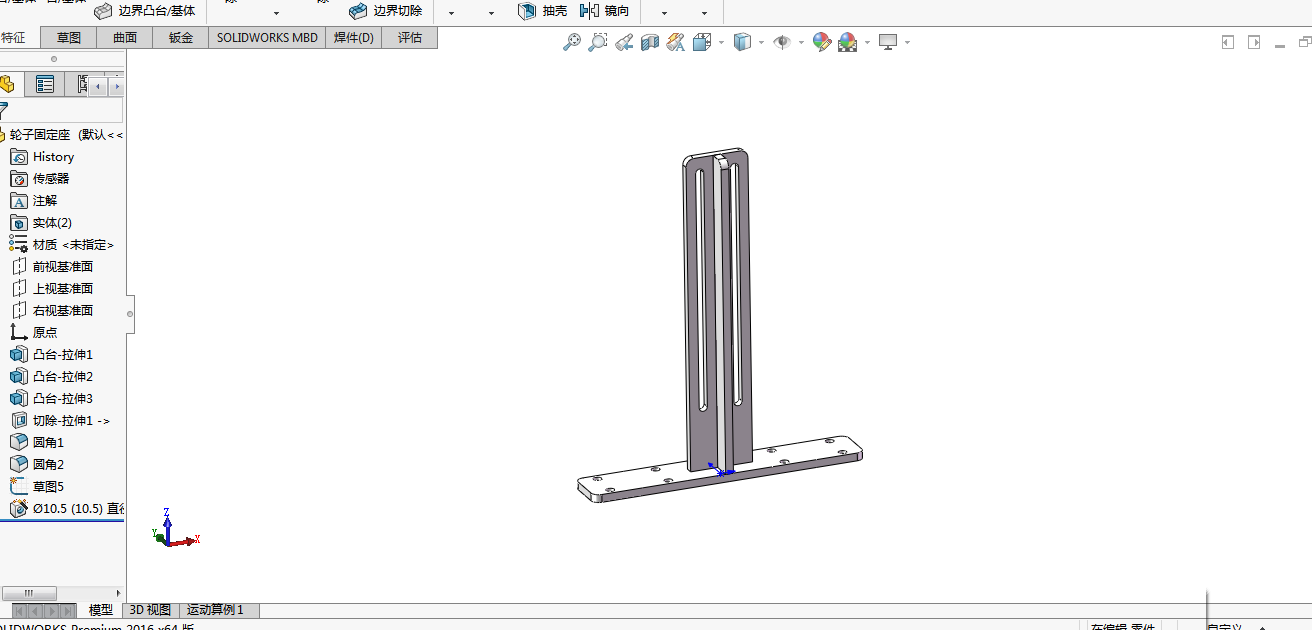Select the Zoom to Area tool
This screenshot has height=630, width=1312.
[597, 42]
